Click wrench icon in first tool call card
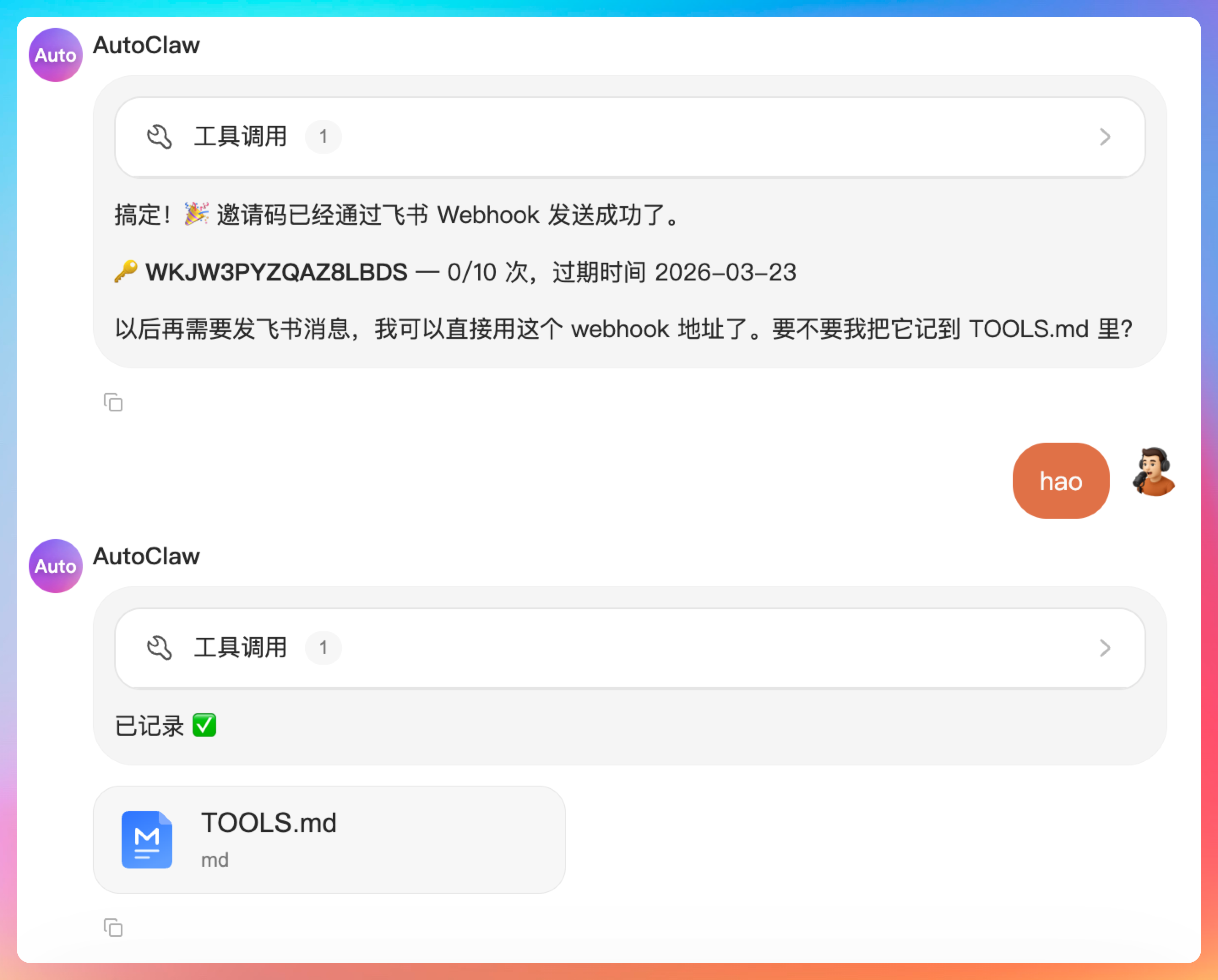 [x=159, y=137]
